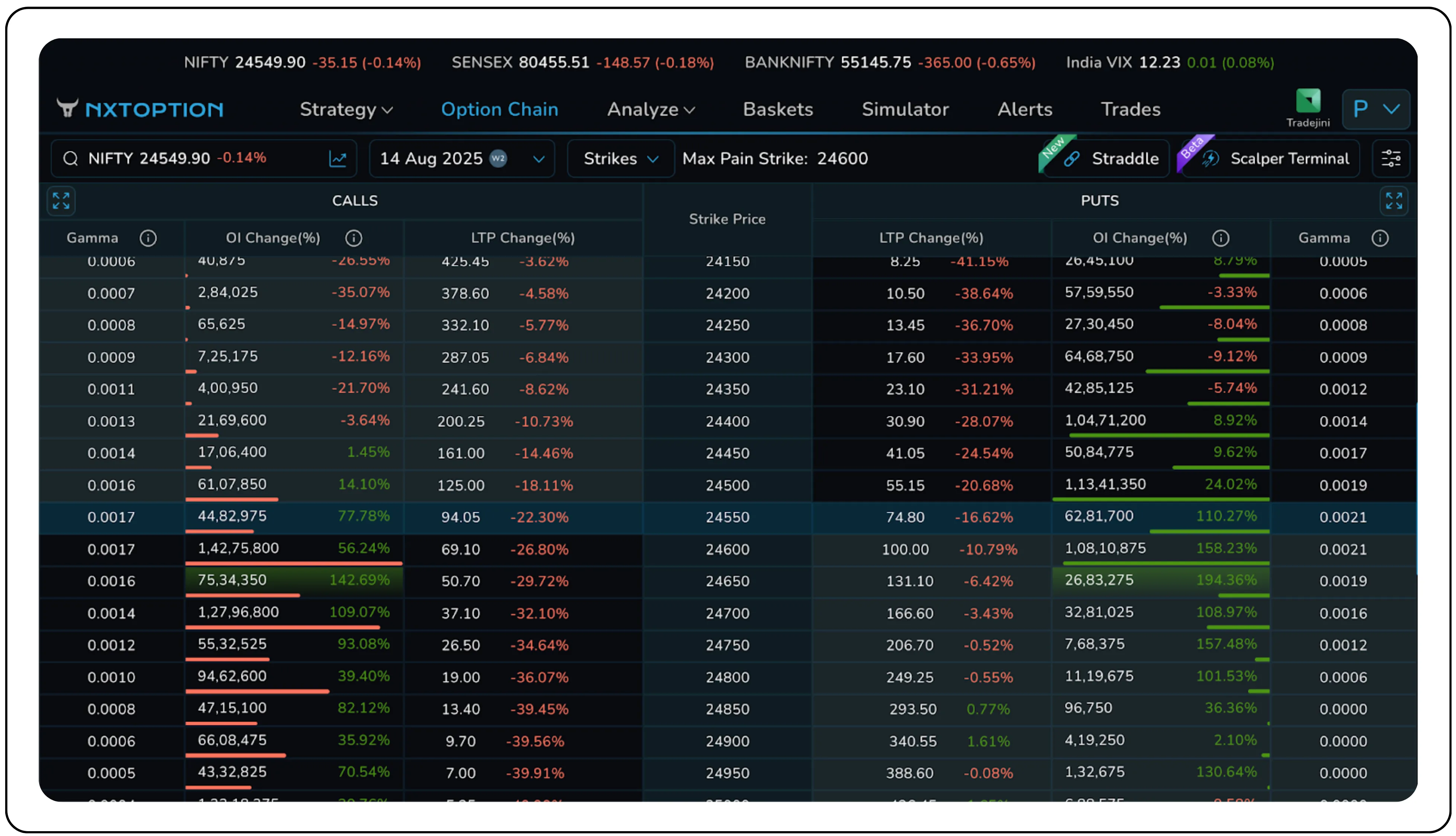1456x836 pixels.
Task: Click the info icon beside PUTS OI Change header
Action: tap(1220, 238)
